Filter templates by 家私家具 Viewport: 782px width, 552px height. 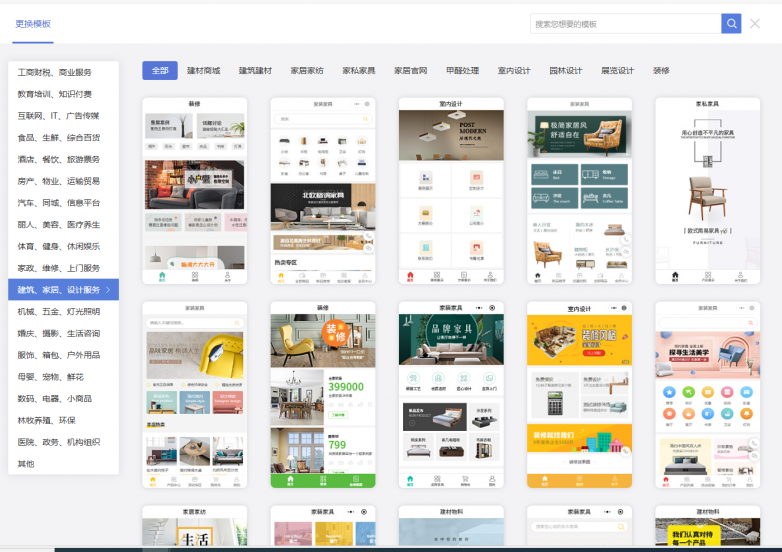tap(359, 70)
